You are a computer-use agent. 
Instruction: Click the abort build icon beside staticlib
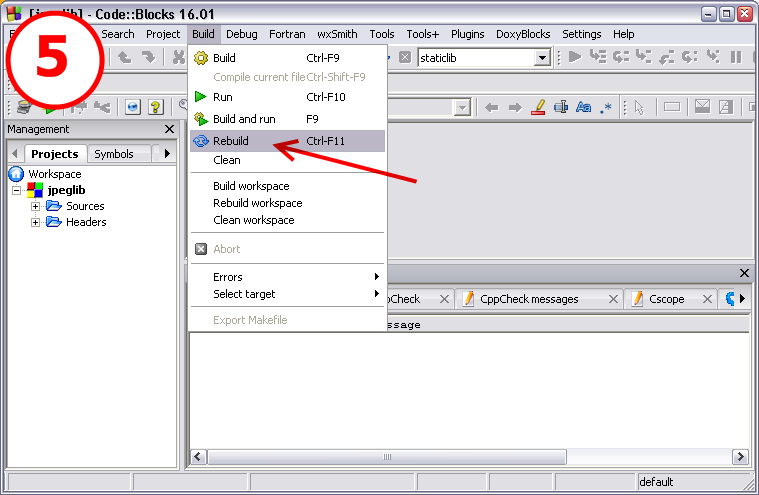405,58
